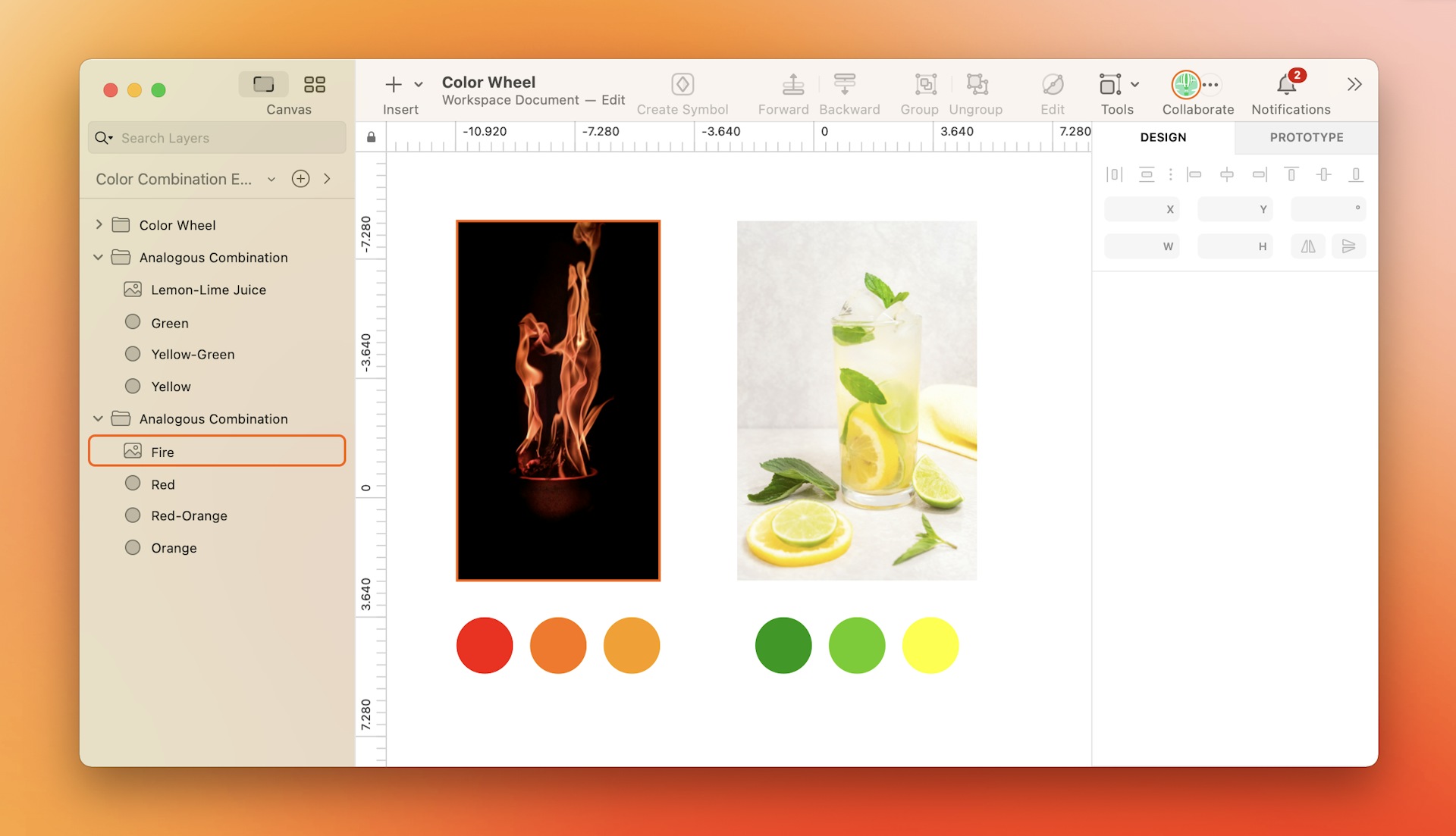Click the Notifications bell icon
Image resolution: width=1456 pixels, height=836 pixels.
click(1286, 84)
